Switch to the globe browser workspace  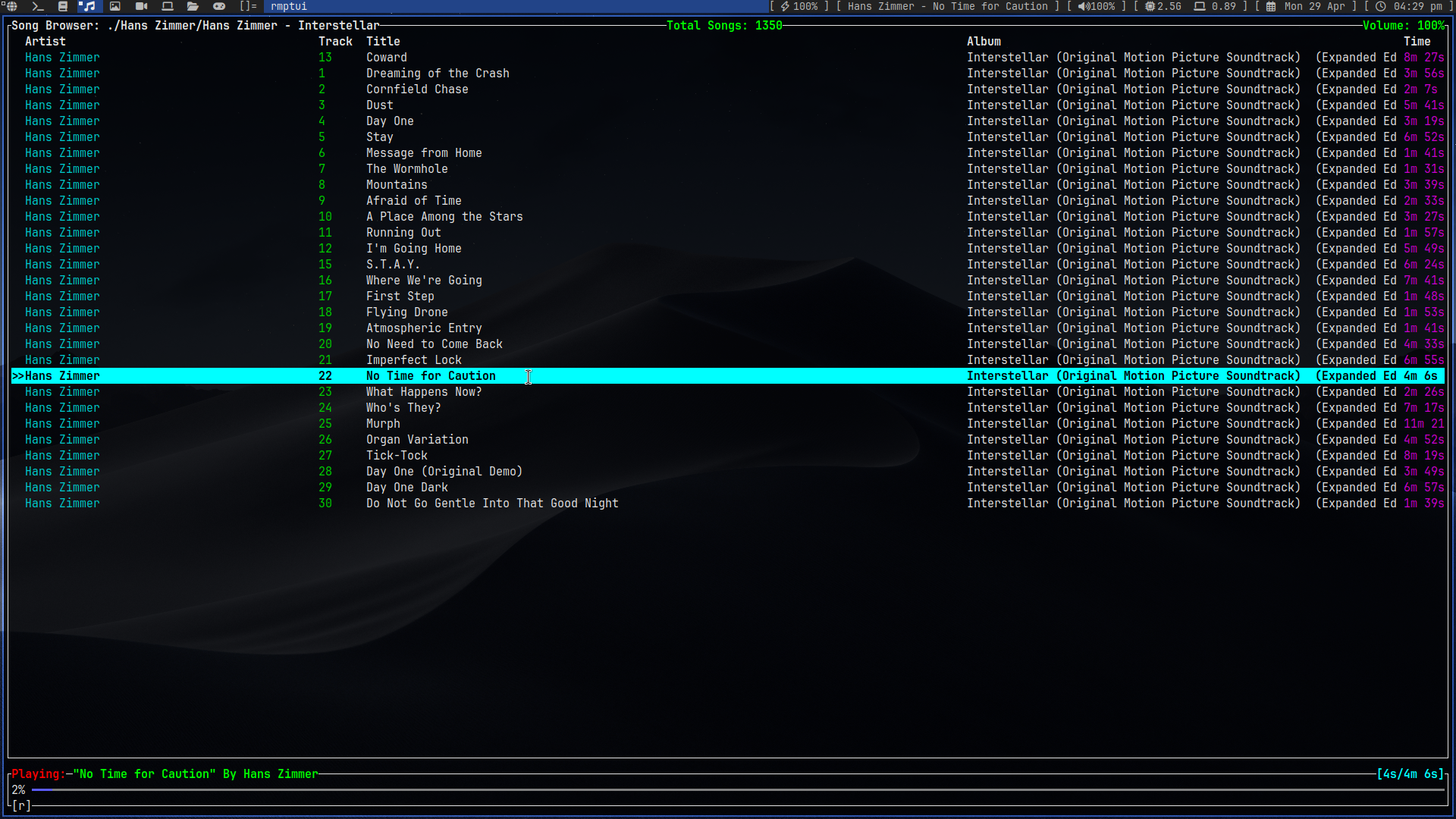click(11, 6)
